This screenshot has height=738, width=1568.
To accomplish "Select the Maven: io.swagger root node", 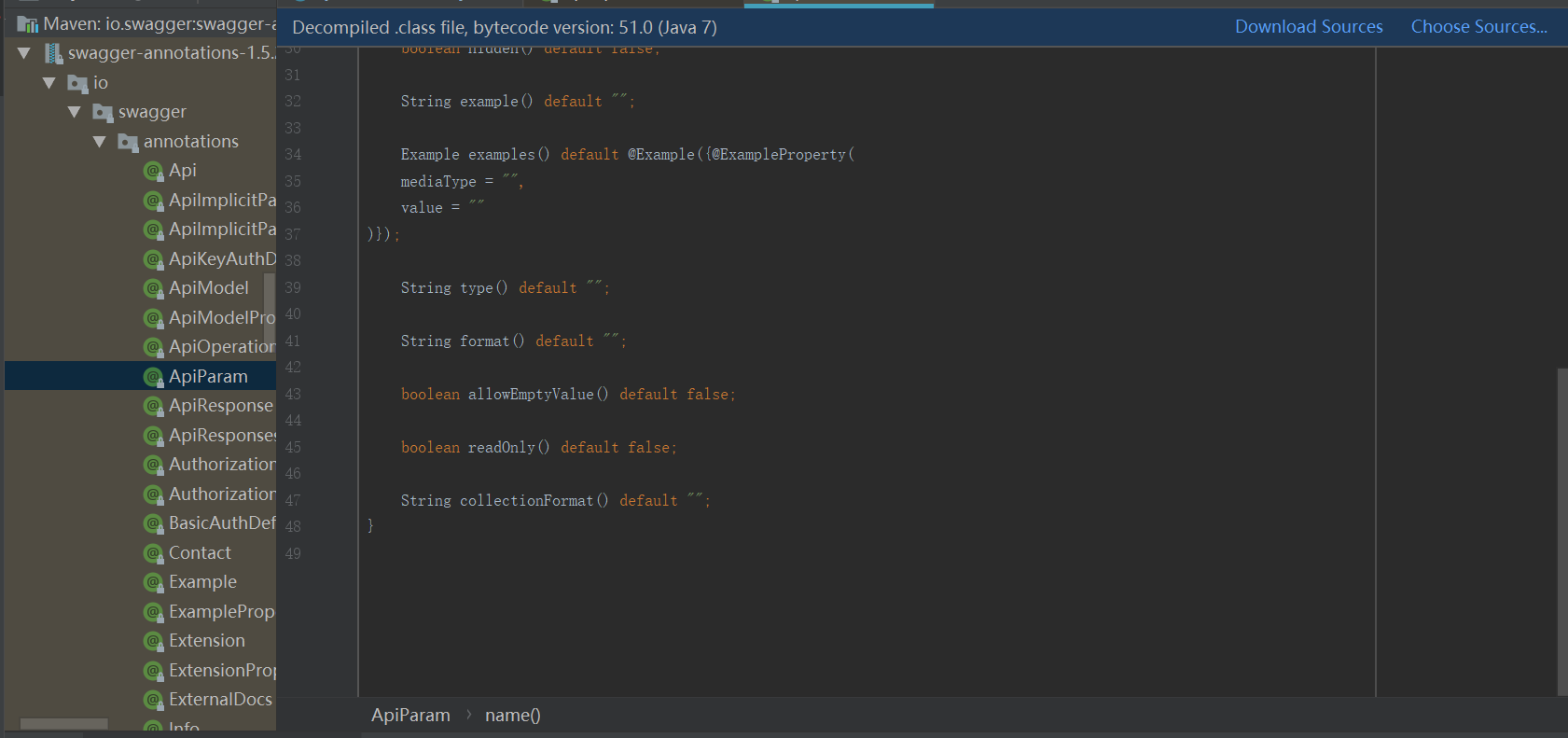I will pyautogui.click(x=160, y=24).
